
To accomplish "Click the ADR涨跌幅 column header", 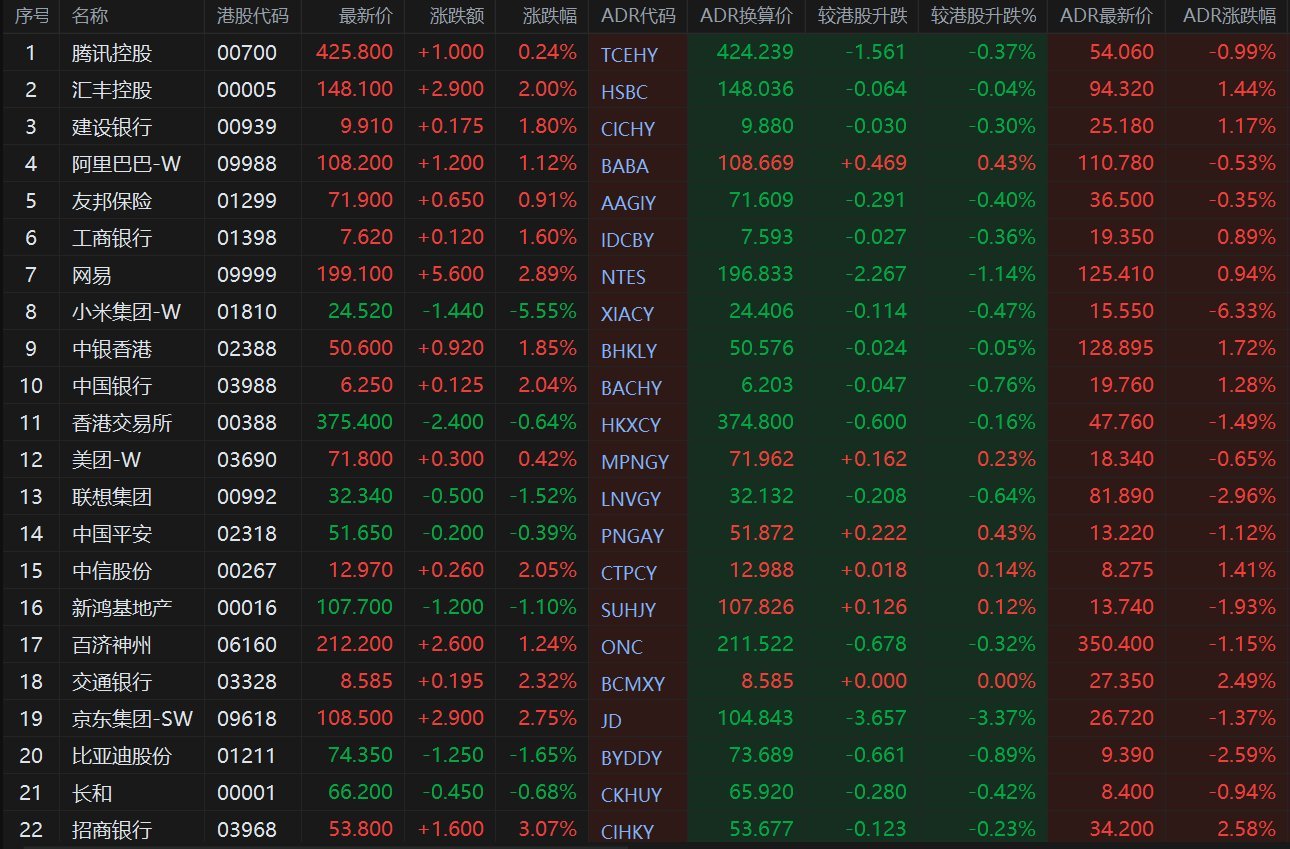I will point(1229,16).
